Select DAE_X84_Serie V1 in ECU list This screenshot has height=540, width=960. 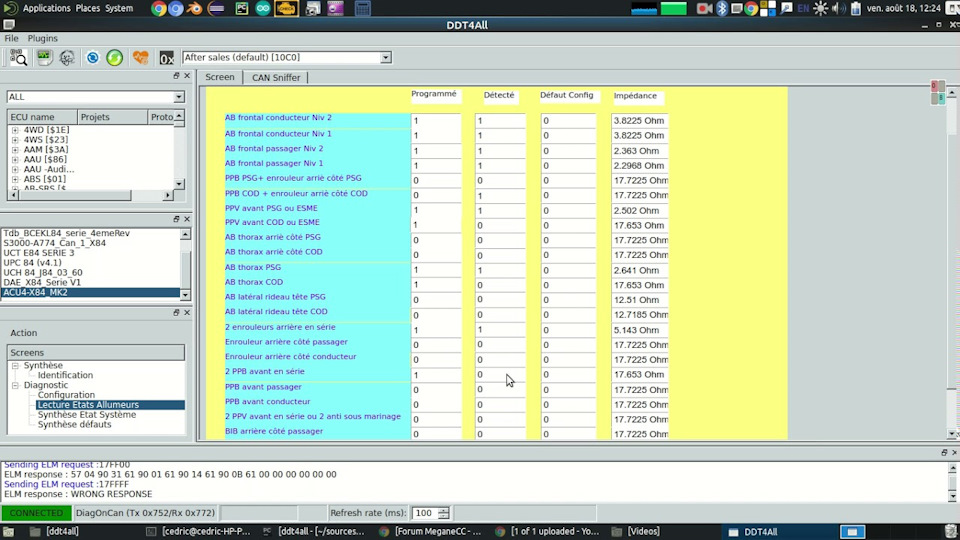42,282
